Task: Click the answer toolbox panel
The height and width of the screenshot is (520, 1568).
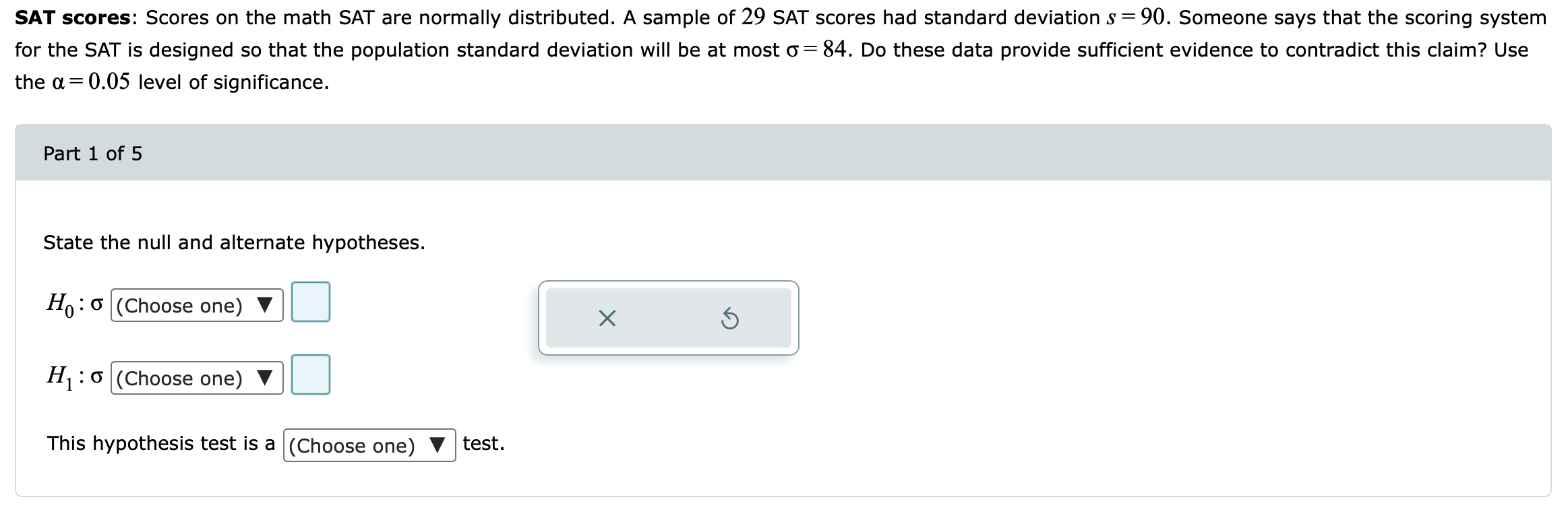Action: [667, 317]
